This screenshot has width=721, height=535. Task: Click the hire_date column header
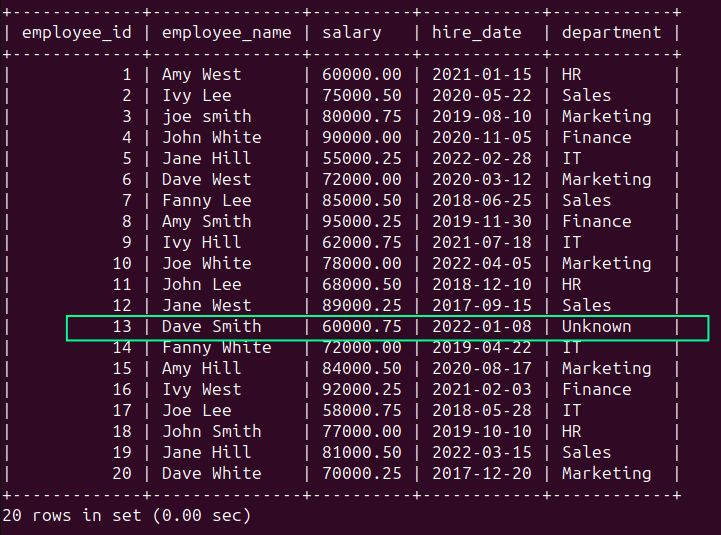476,32
